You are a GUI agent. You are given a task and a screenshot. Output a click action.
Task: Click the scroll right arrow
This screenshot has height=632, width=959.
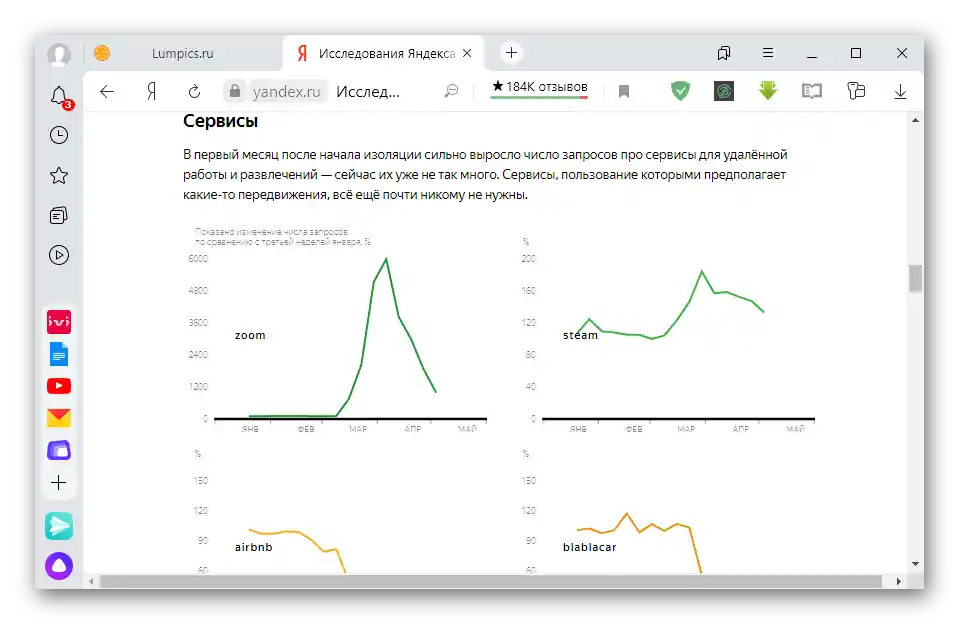(x=898, y=581)
